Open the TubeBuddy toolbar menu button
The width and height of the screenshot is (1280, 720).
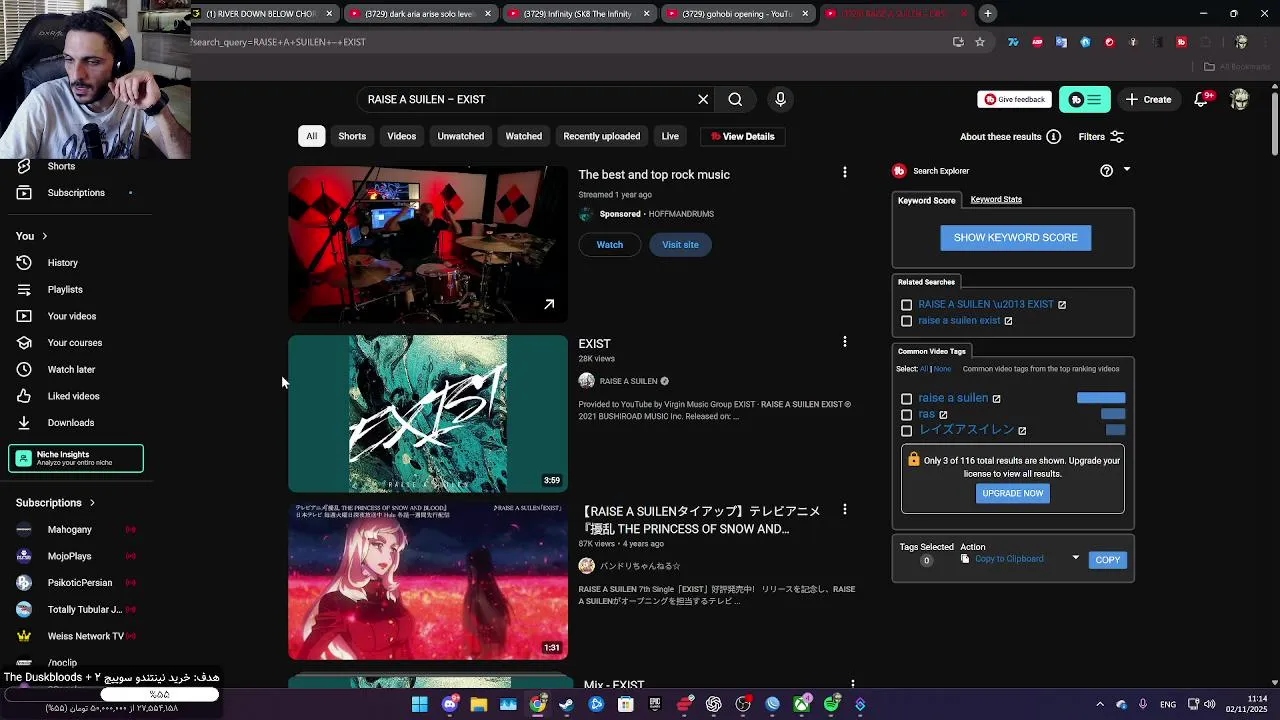coord(1085,99)
